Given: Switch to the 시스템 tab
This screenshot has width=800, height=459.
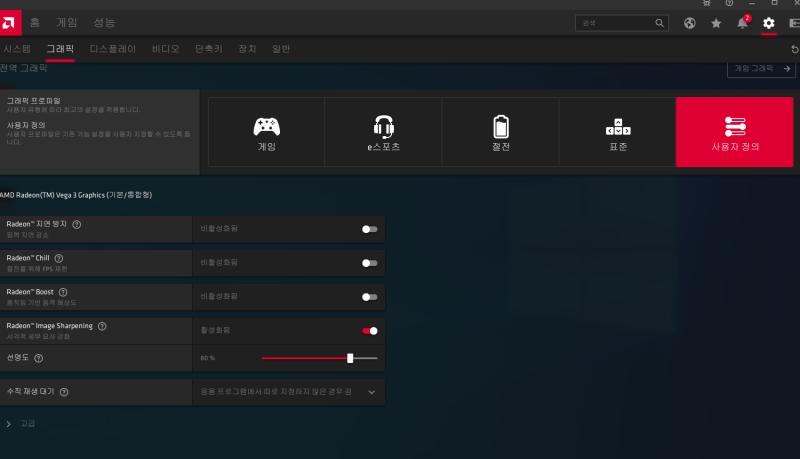Looking at the screenshot, I should click(17, 49).
